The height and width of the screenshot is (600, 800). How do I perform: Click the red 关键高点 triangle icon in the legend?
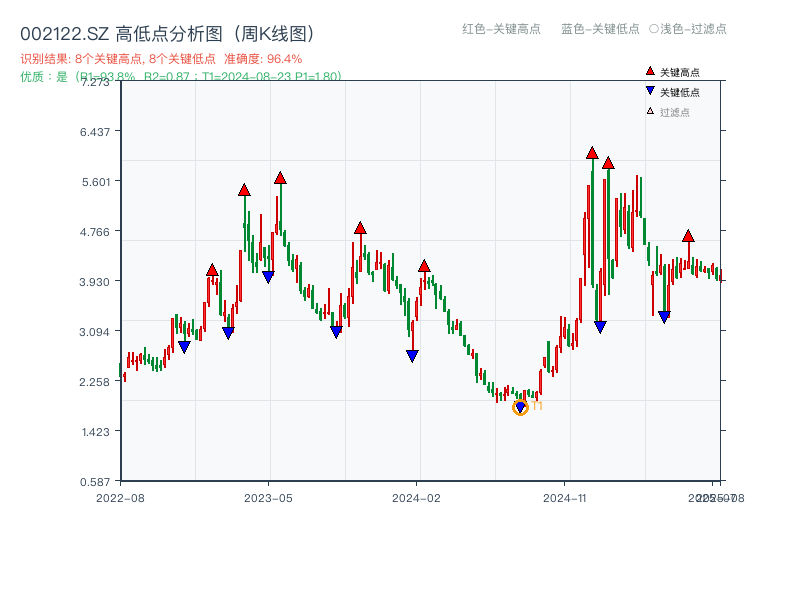(650, 71)
